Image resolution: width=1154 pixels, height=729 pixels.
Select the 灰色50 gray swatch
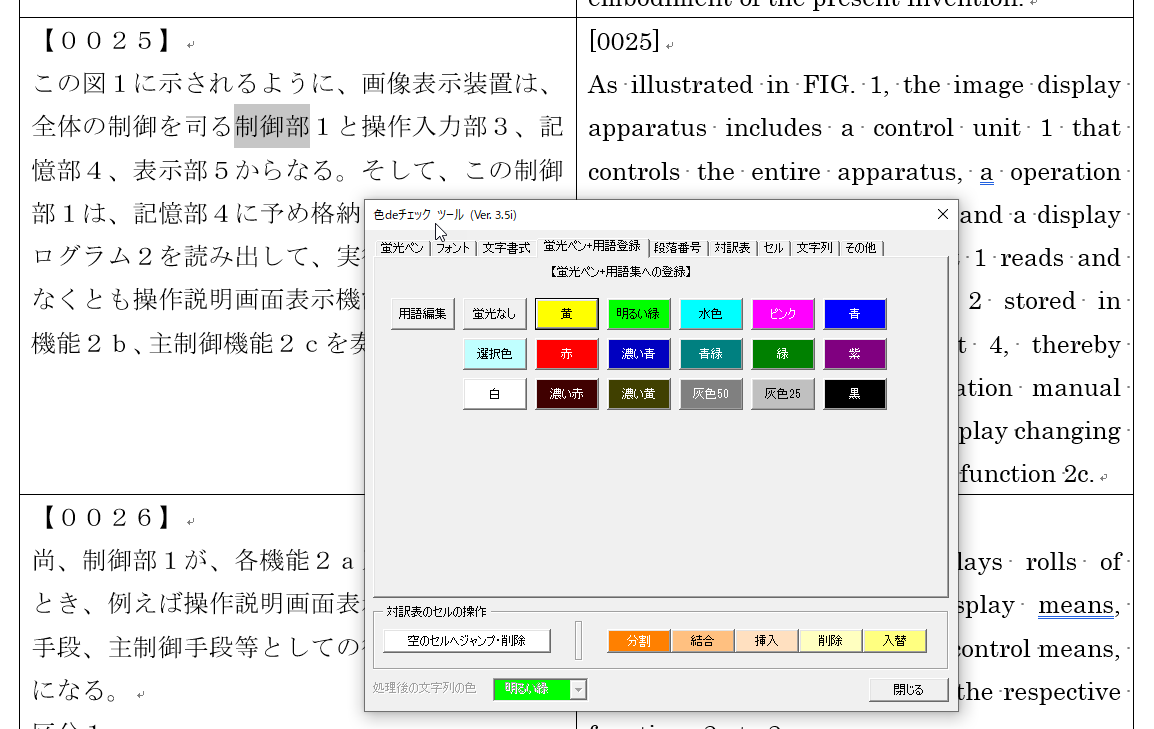(x=711, y=394)
